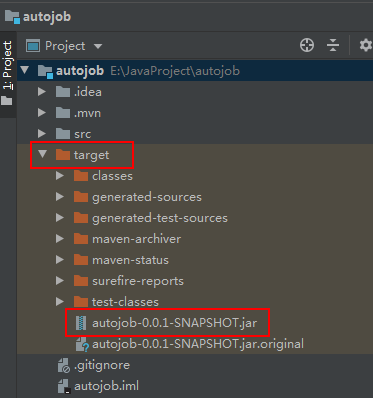This screenshot has height=398, width=373.
Task: Expand the classes folder arrow
Action: click(60, 176)
